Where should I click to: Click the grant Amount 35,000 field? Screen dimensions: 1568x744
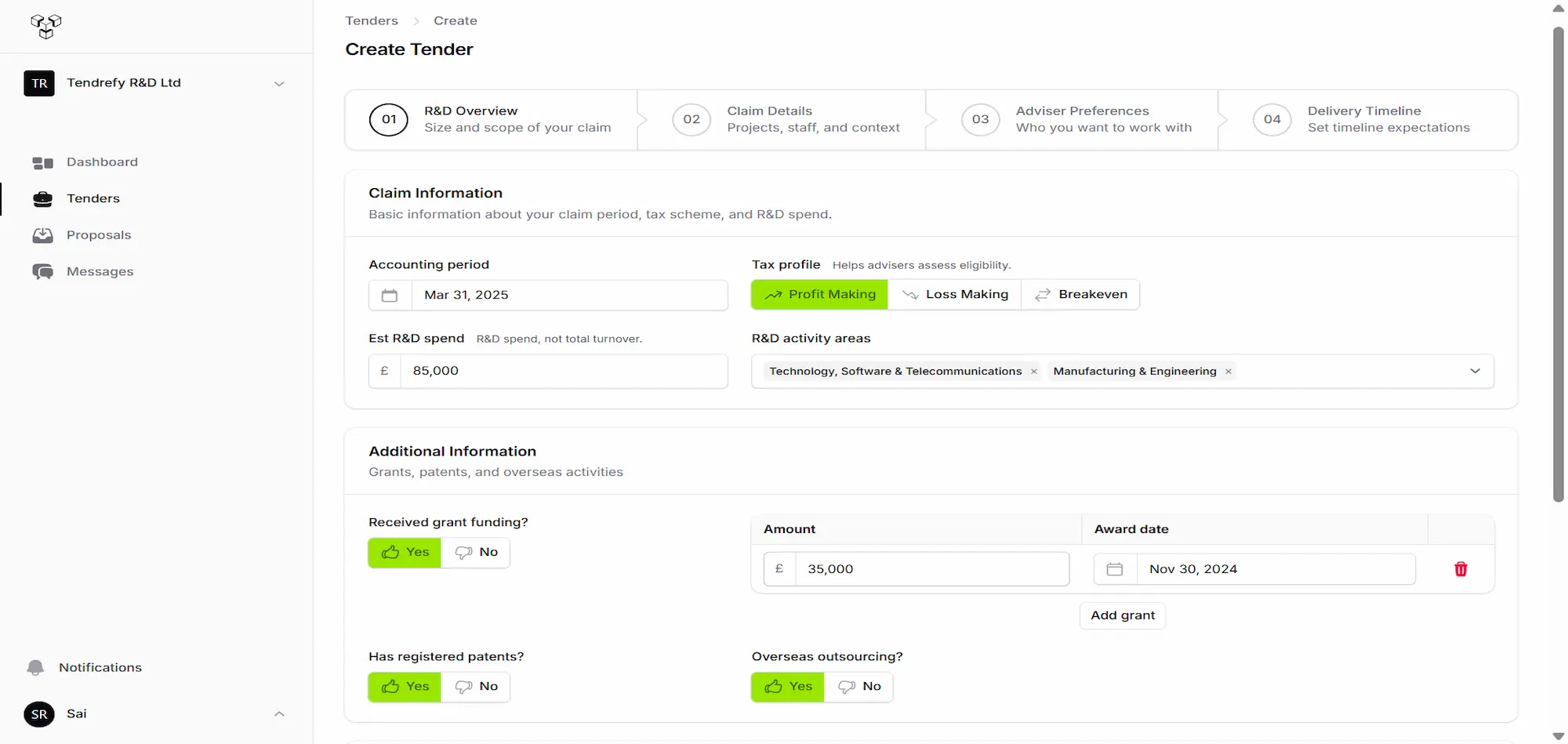(932, 569)
